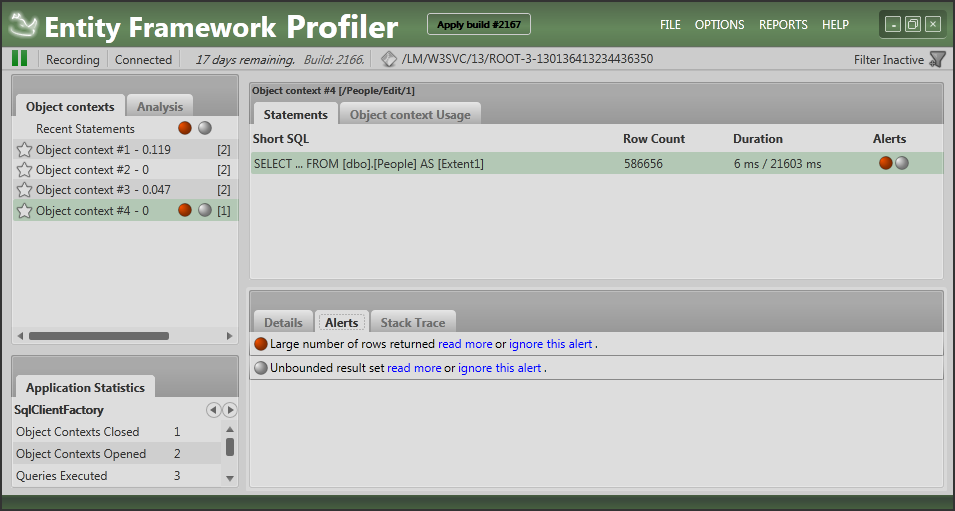
Task: Click Apply build #2167 button
Action: 478,24
